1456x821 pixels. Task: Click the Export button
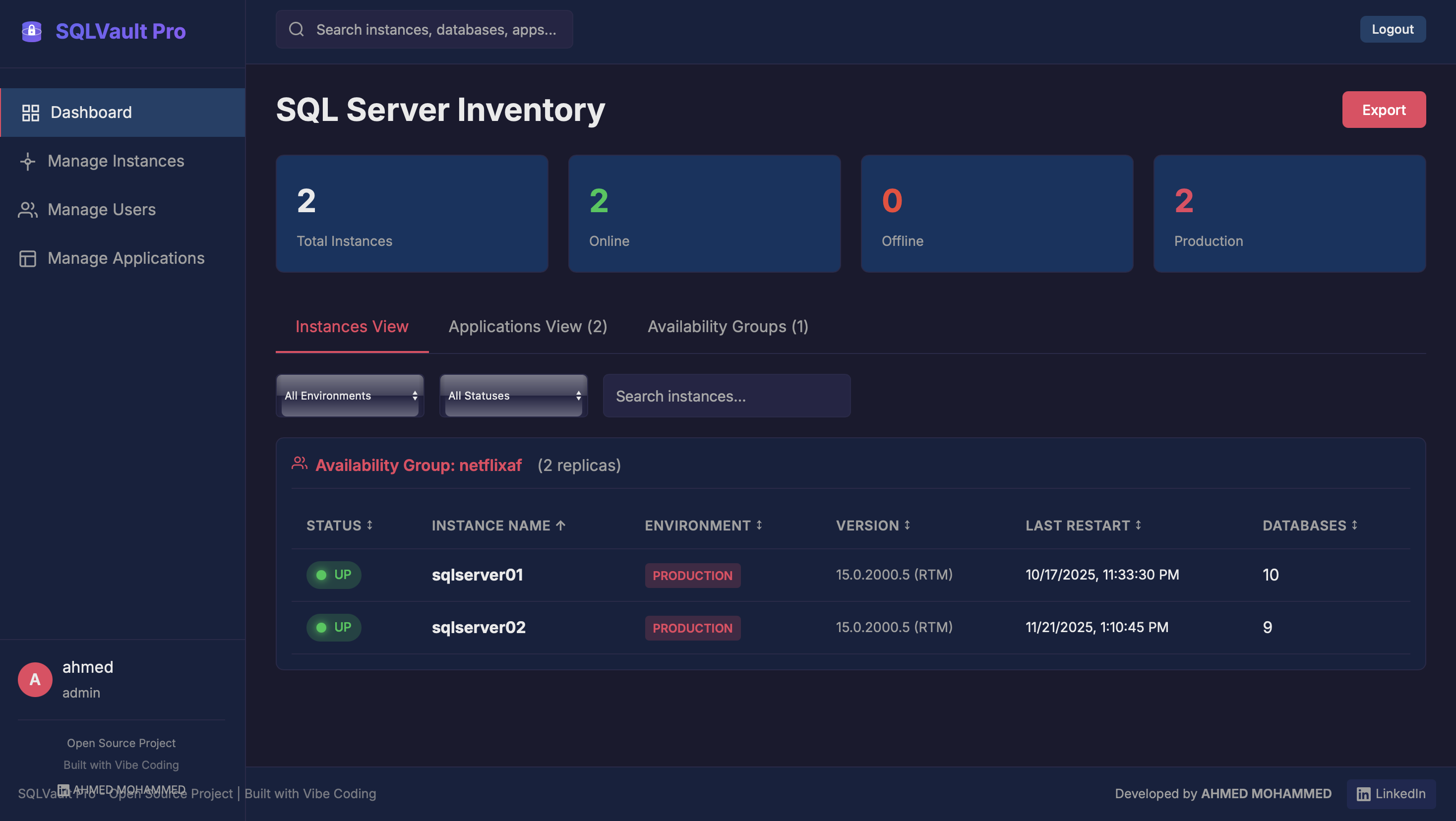pyautogui.click(x=1383, y=110)
